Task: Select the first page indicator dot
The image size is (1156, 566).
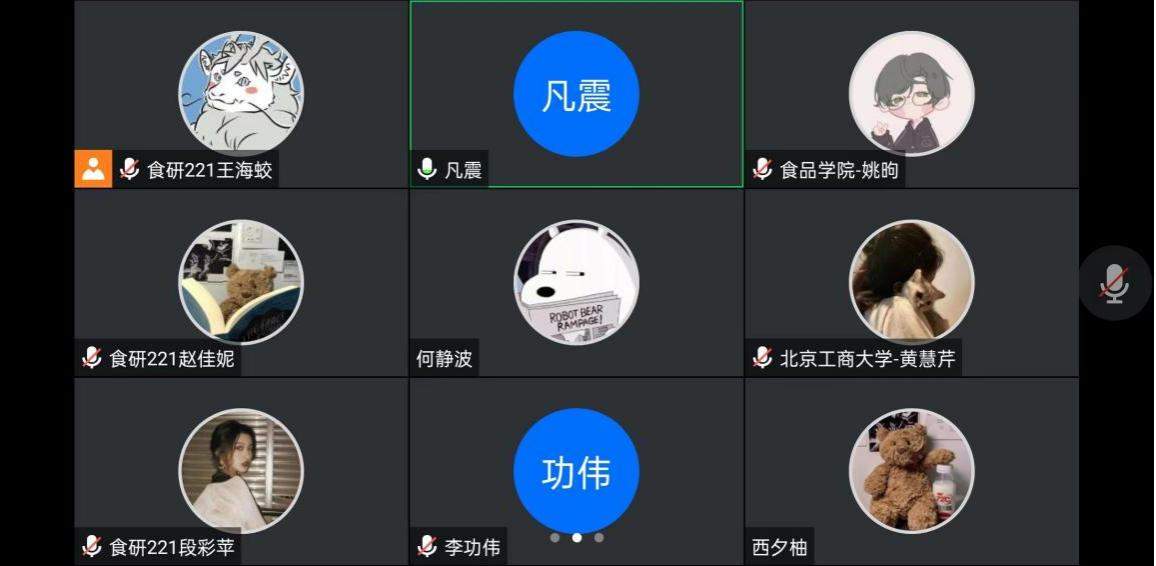Action: (x=555, y=538)
